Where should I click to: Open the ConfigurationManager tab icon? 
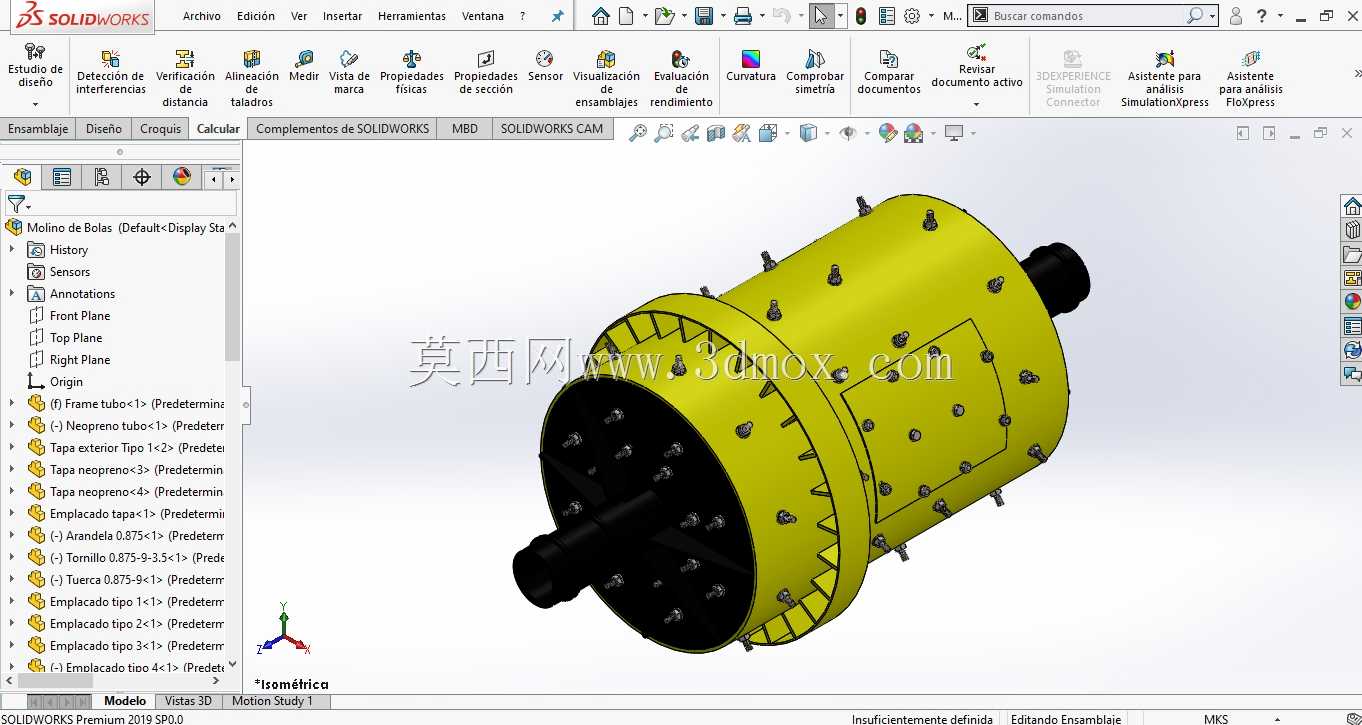click(102, 177)
